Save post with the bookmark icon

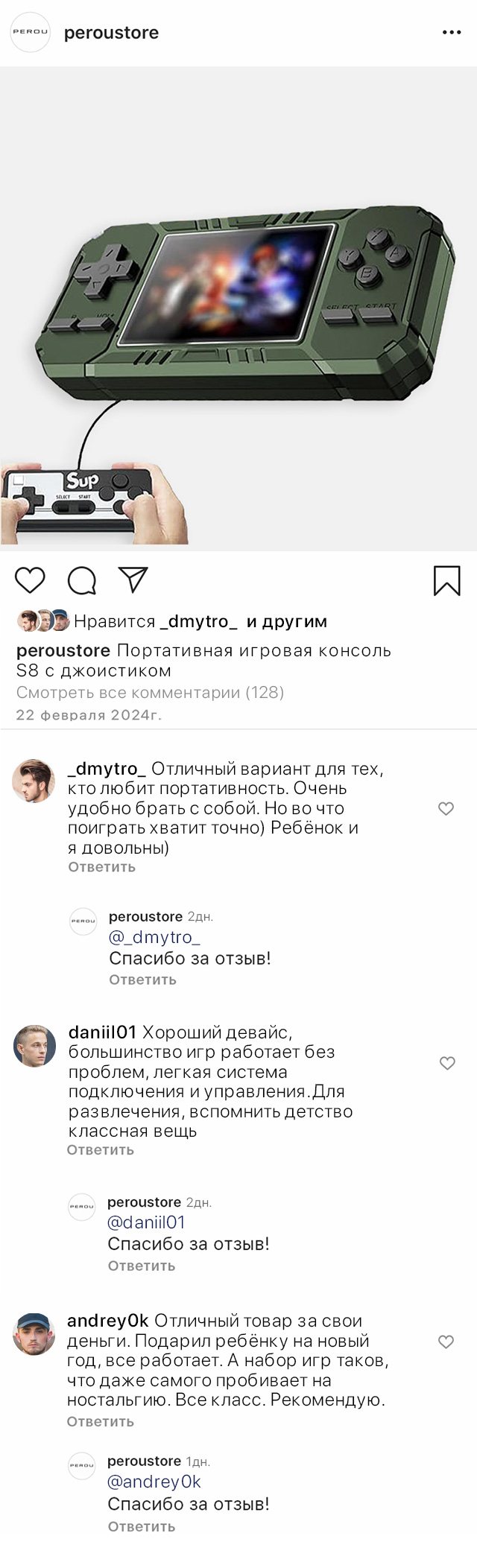point(446,580)
